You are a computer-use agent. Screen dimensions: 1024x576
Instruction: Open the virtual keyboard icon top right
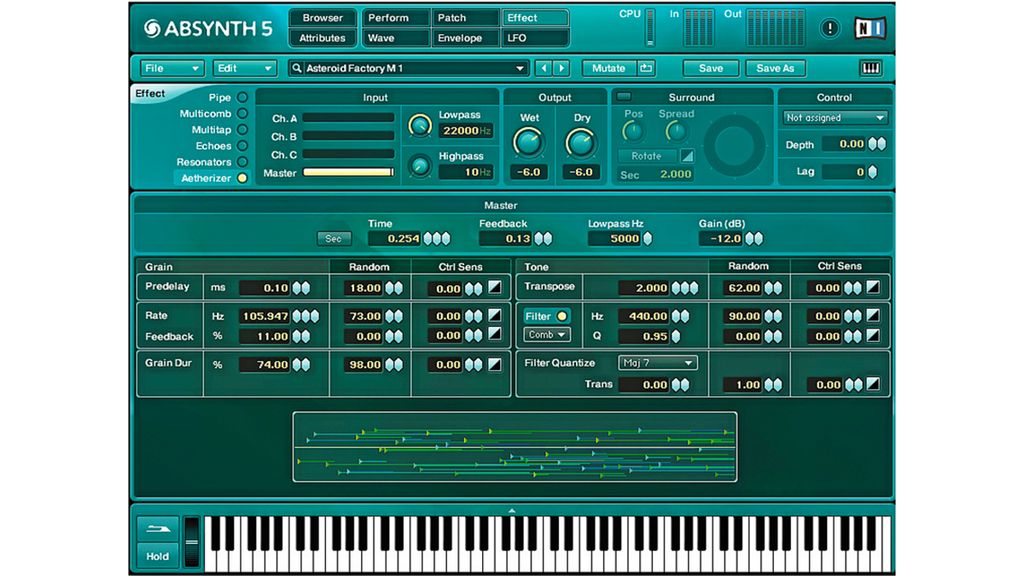(x=869, y=68)
